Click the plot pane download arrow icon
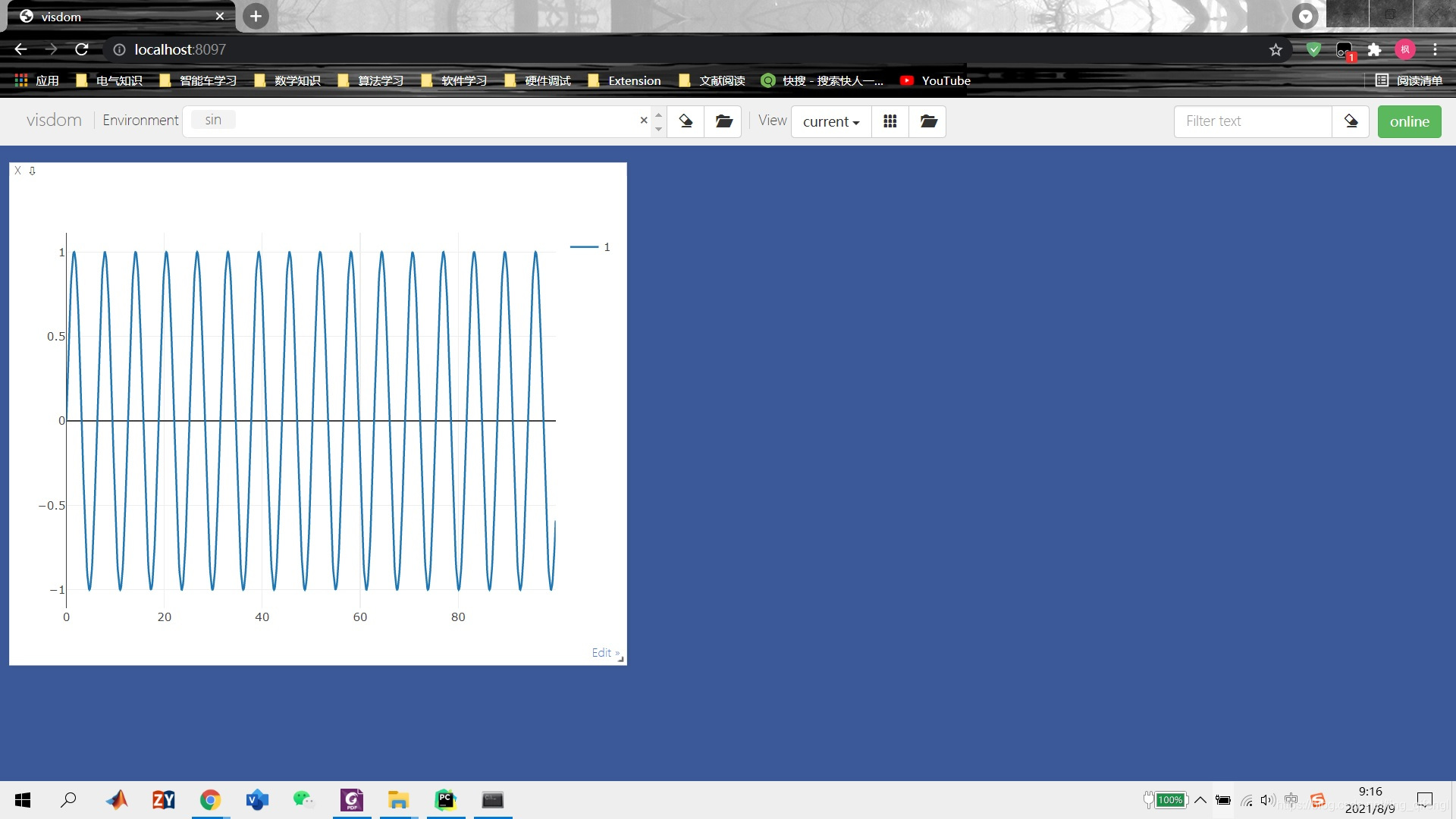 pos(32,171)
